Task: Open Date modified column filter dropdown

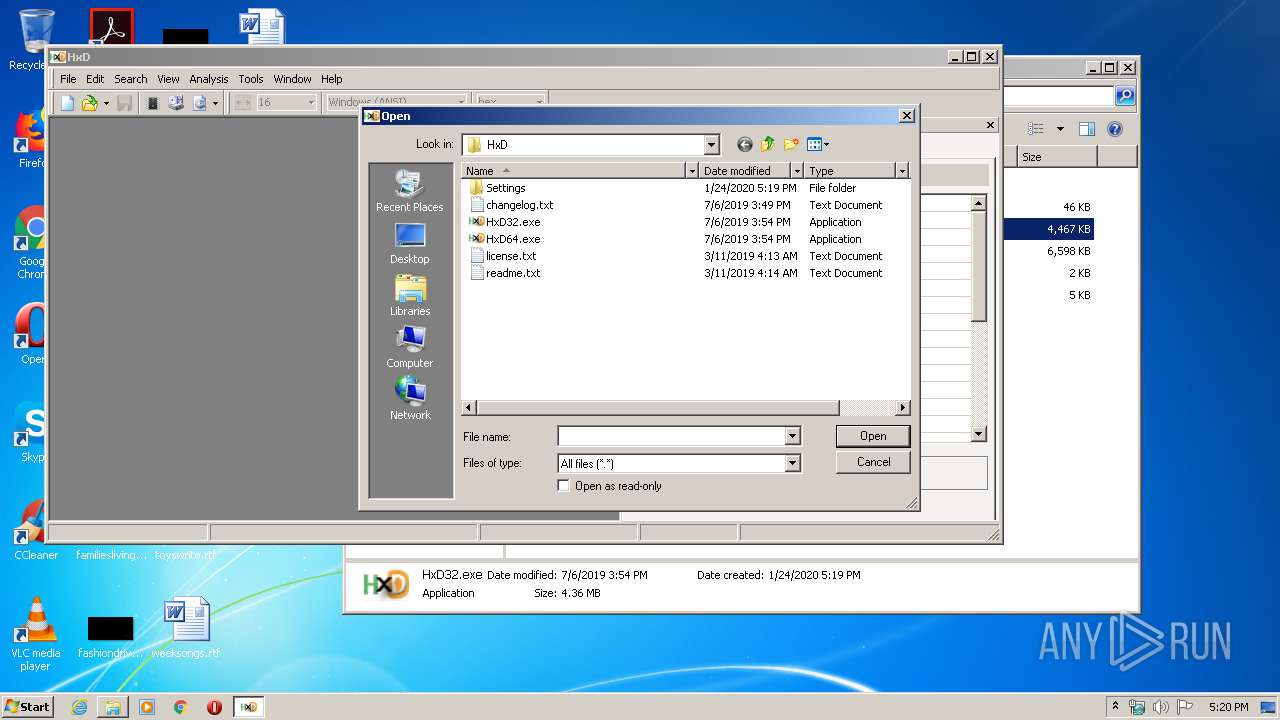Action: 797,171
